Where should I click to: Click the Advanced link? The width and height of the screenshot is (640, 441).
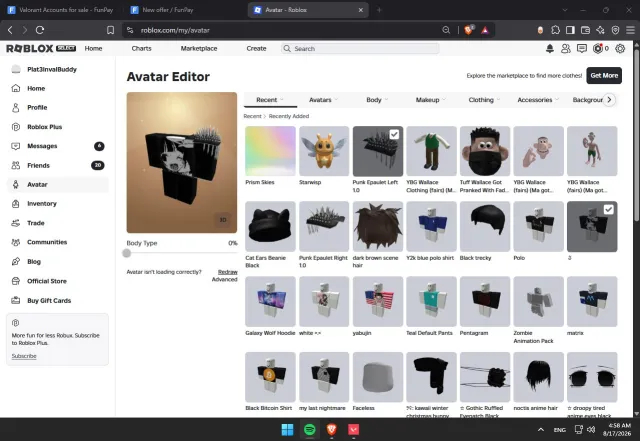[x=224, y=280]
